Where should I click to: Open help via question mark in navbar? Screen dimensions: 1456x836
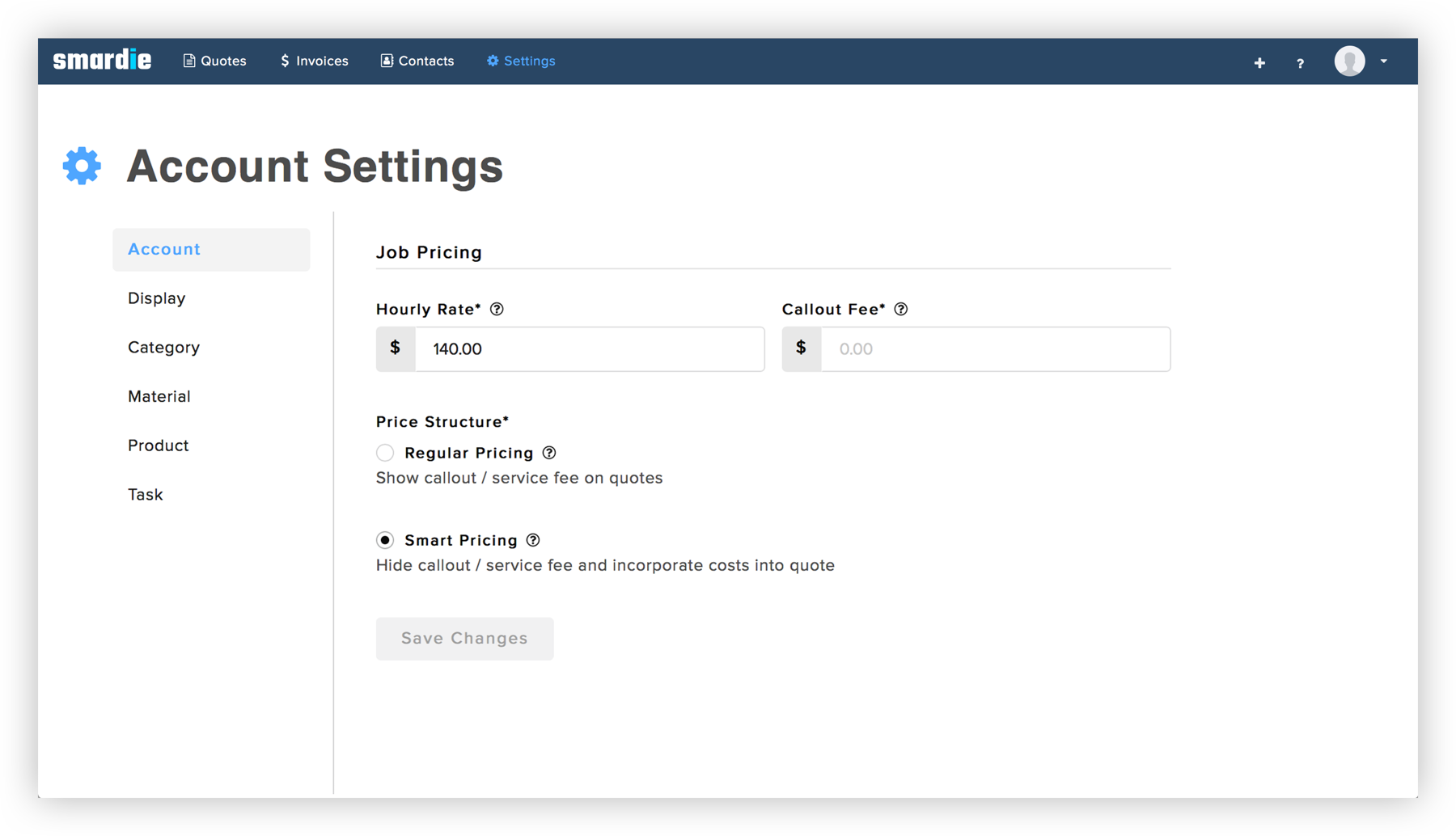tap(1300, 63)
